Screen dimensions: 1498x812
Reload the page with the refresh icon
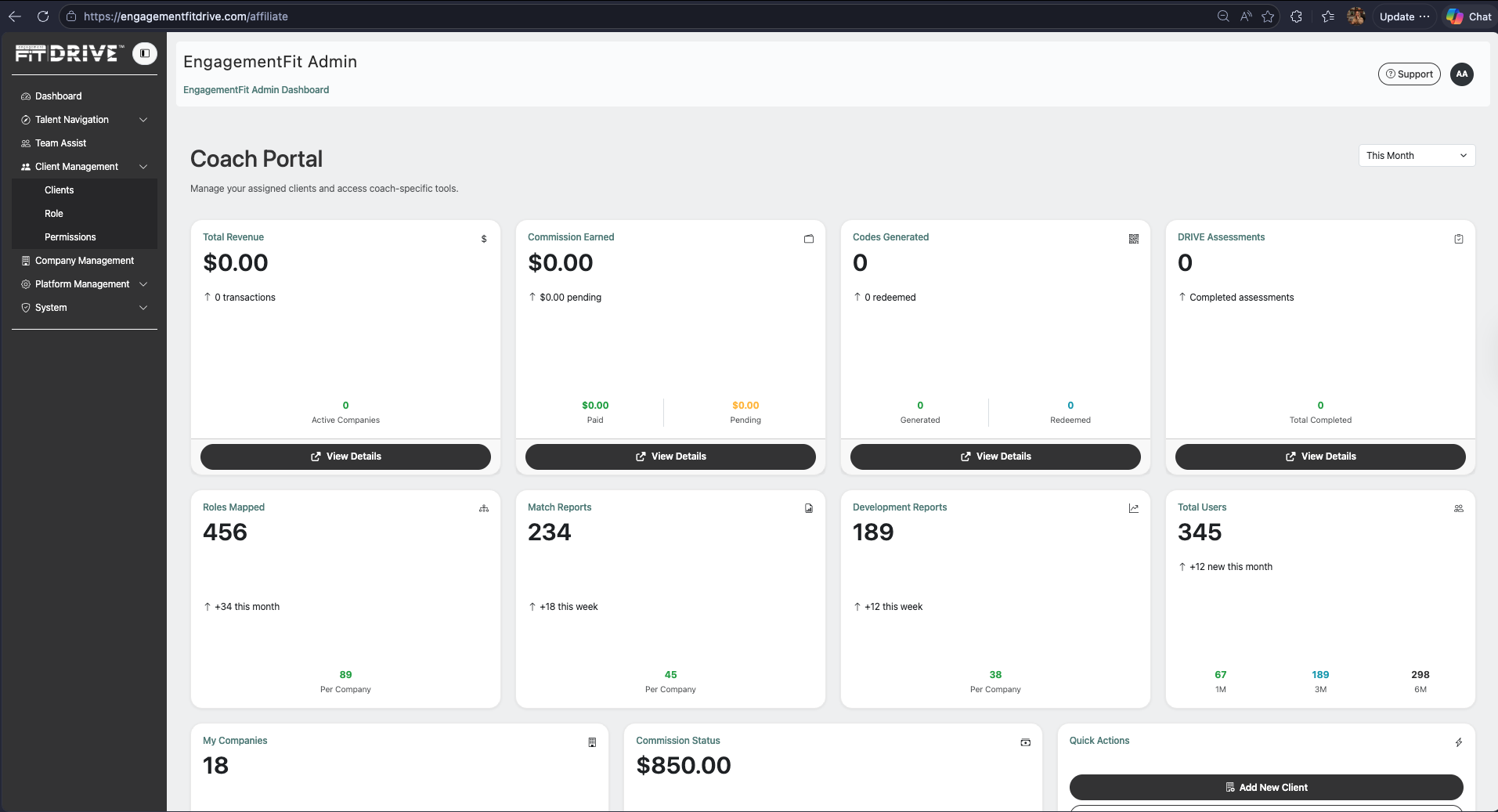[43, 16]
